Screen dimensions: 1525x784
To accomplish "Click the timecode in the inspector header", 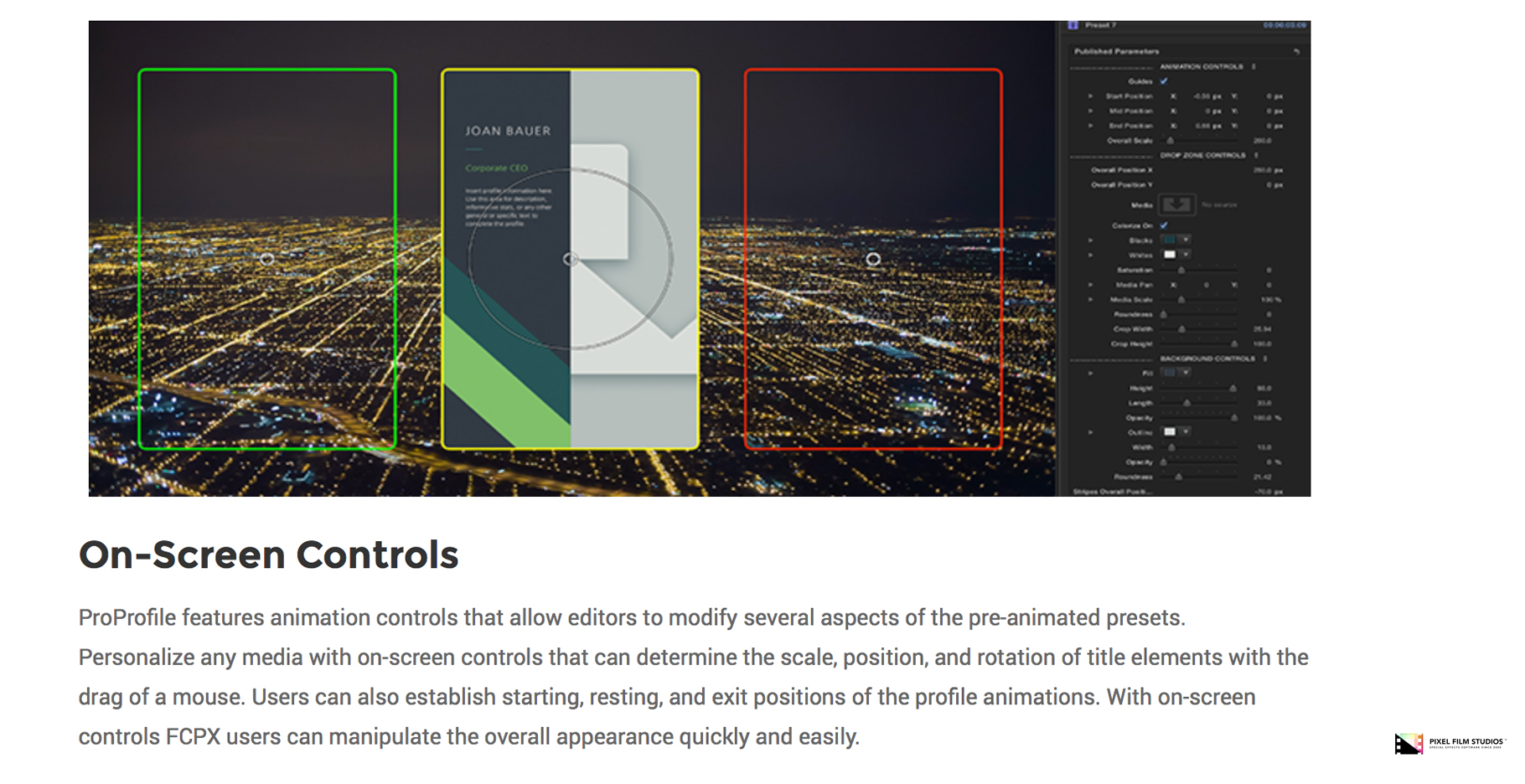I will [1285, 25].
